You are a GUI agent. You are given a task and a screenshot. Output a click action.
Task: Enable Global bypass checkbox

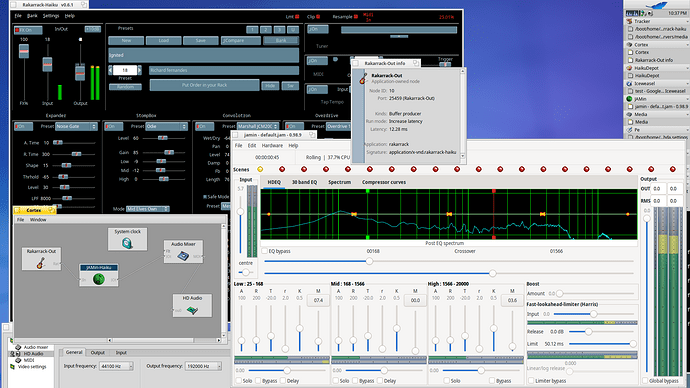click(645, 381)
